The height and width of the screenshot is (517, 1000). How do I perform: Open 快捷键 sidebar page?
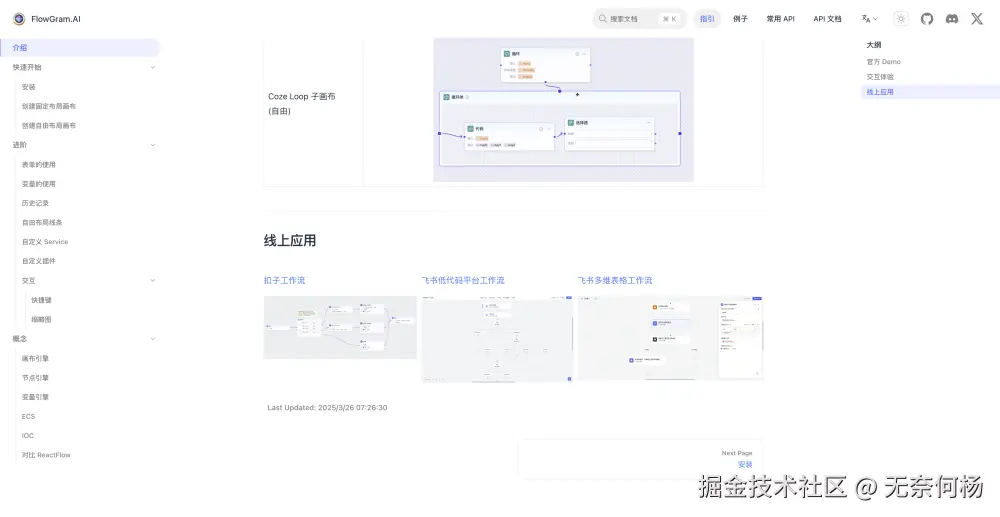coord(41,300)
